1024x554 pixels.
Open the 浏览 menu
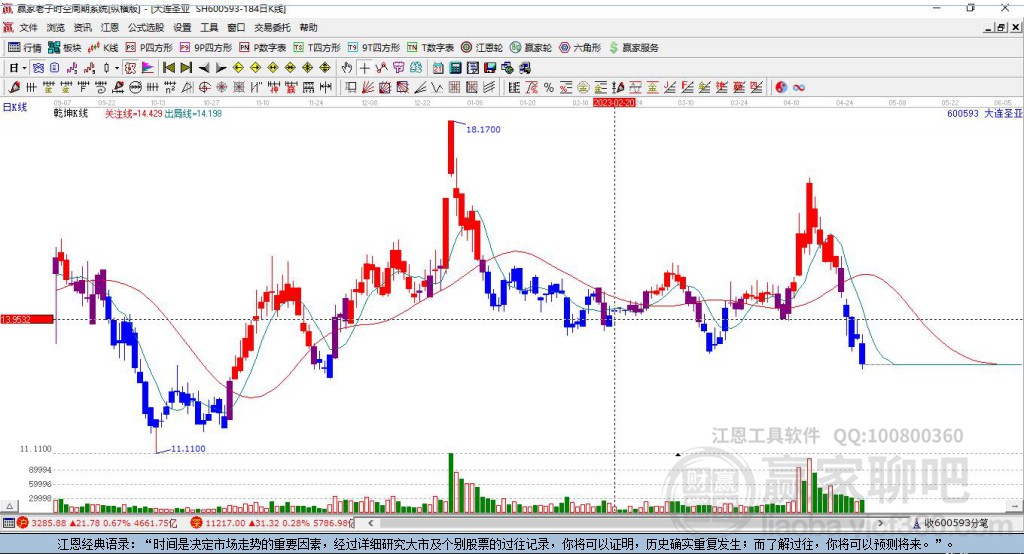(56, 27)
